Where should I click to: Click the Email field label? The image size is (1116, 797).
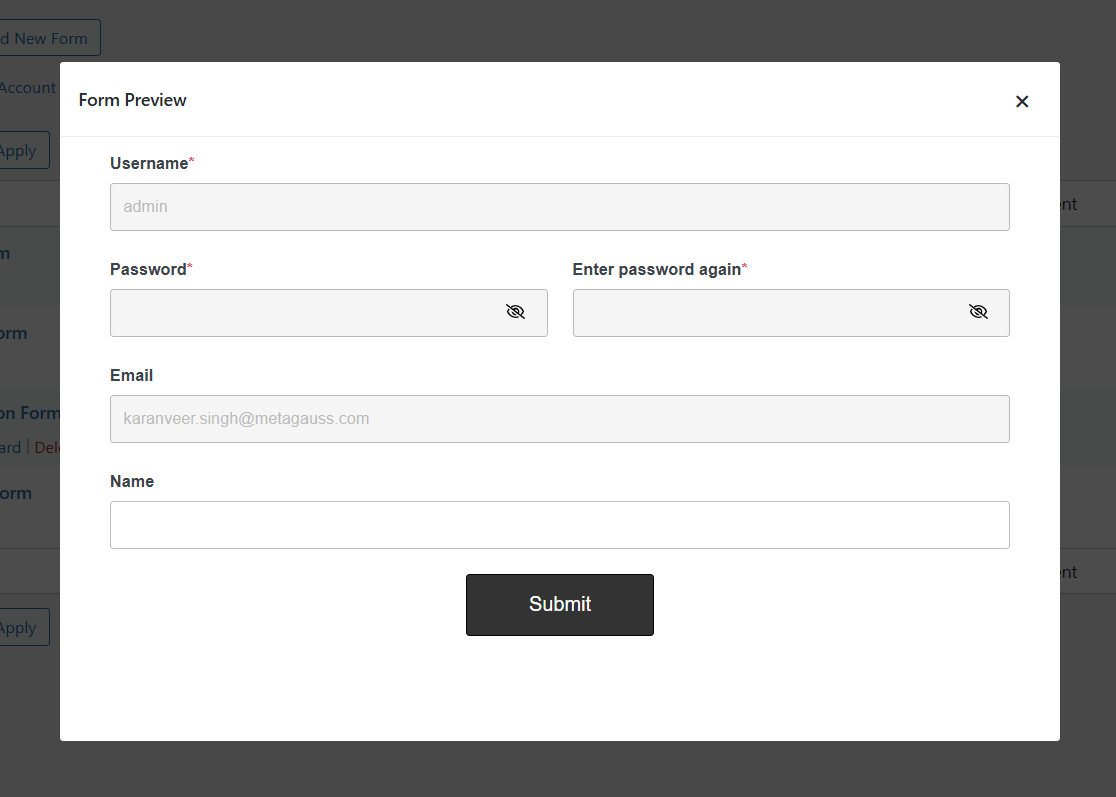pyautogui.click(x=131, y=375)
